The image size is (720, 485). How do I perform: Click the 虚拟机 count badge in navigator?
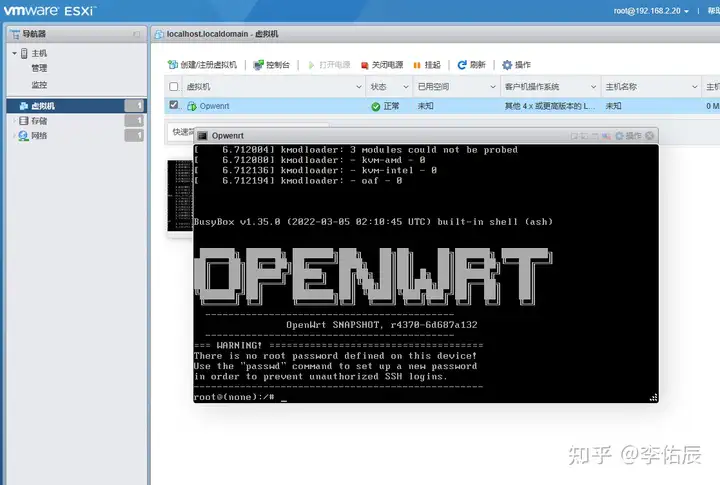click(x=134, y=106)
